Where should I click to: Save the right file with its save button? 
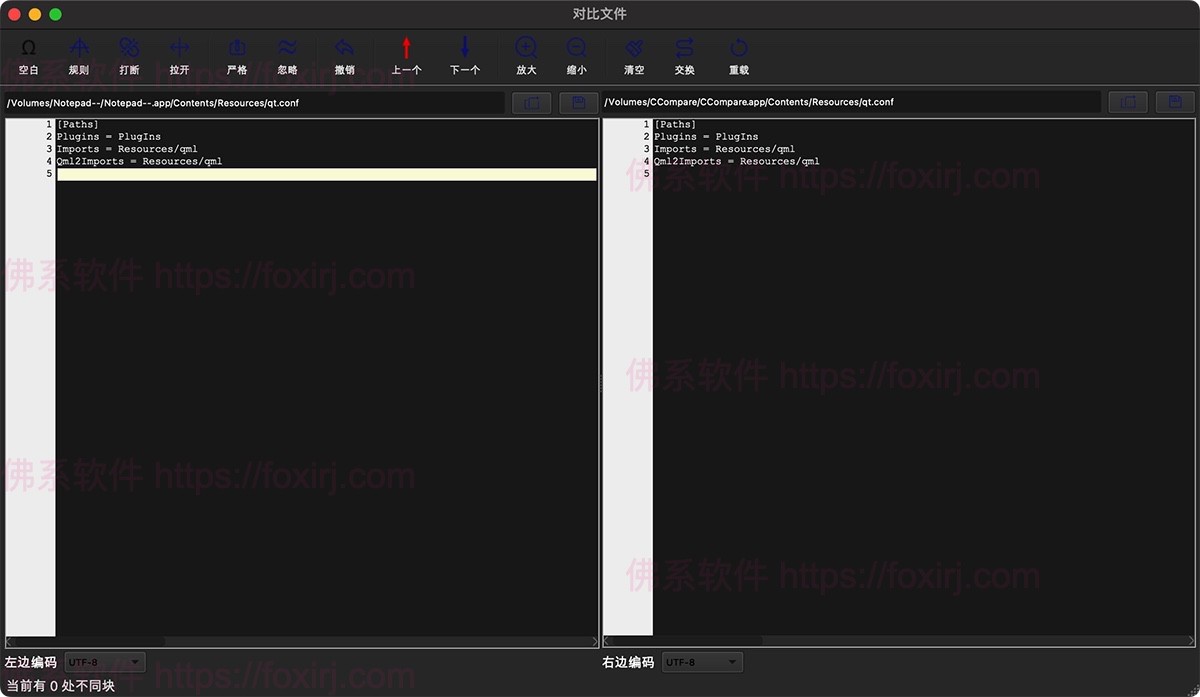click(1175, 102)
